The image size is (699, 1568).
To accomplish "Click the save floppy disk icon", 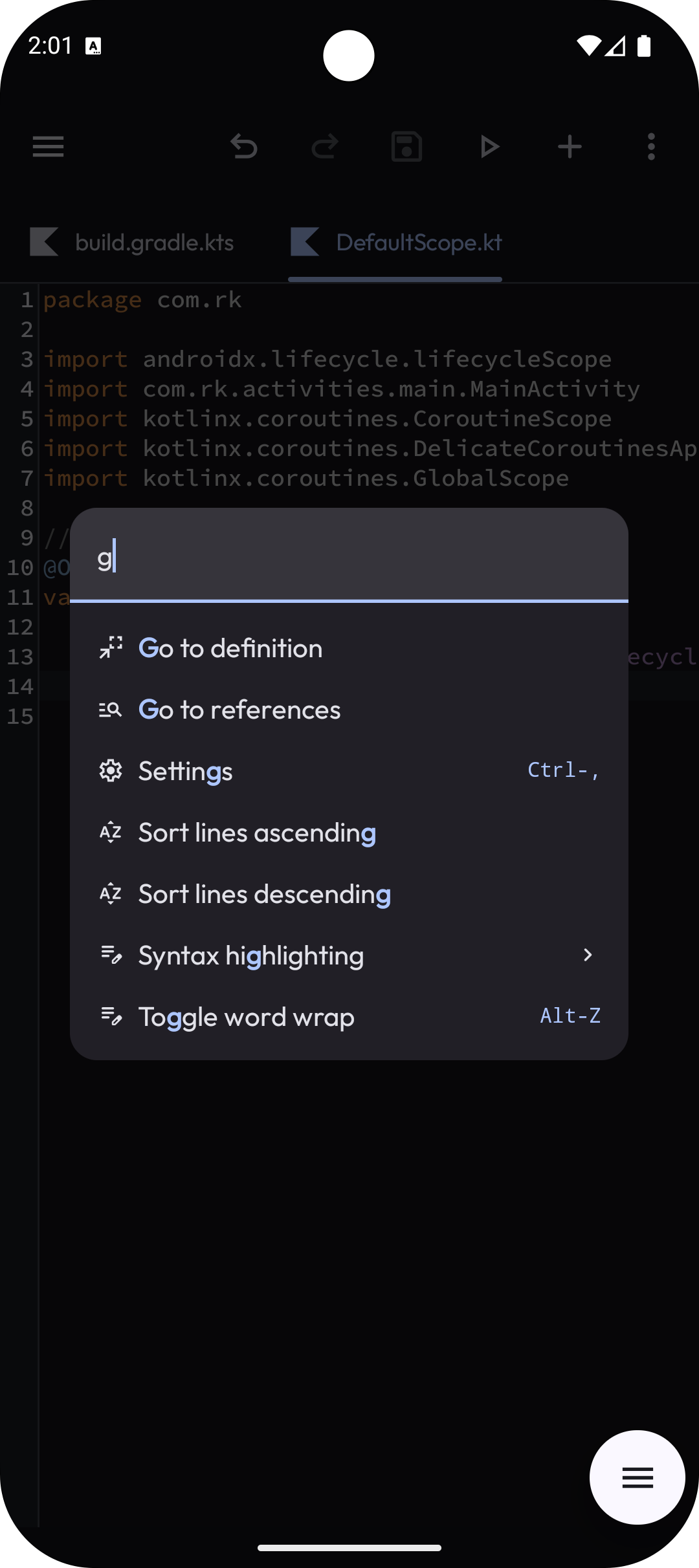I will click(406, 147).
